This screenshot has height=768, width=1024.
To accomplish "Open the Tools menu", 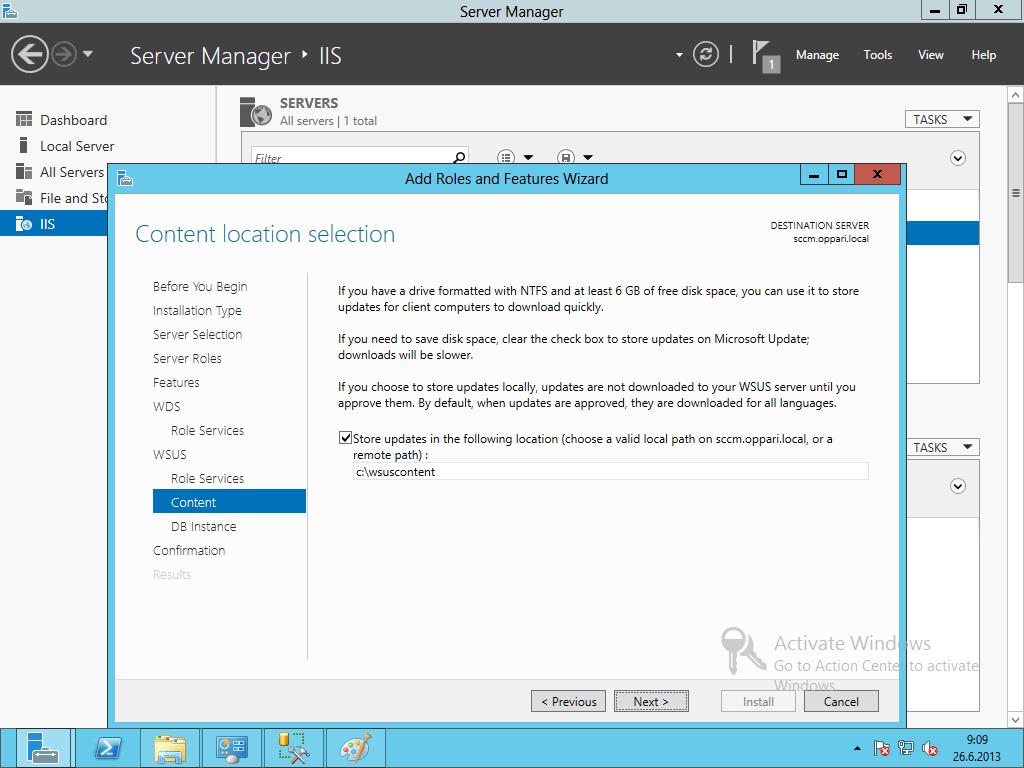I will [877, 55].
